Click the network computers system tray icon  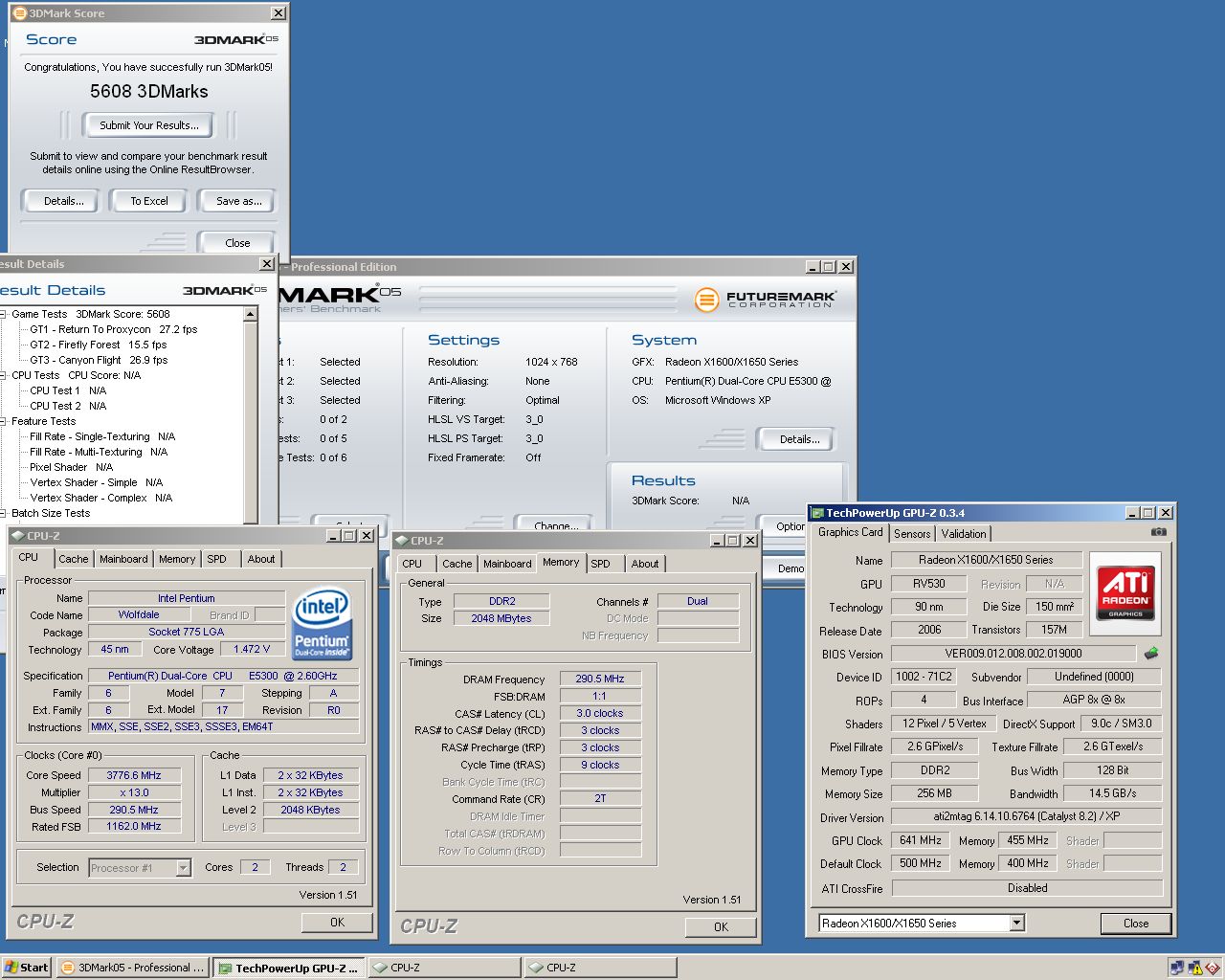pyautogui.click(x=1176, y=968)
